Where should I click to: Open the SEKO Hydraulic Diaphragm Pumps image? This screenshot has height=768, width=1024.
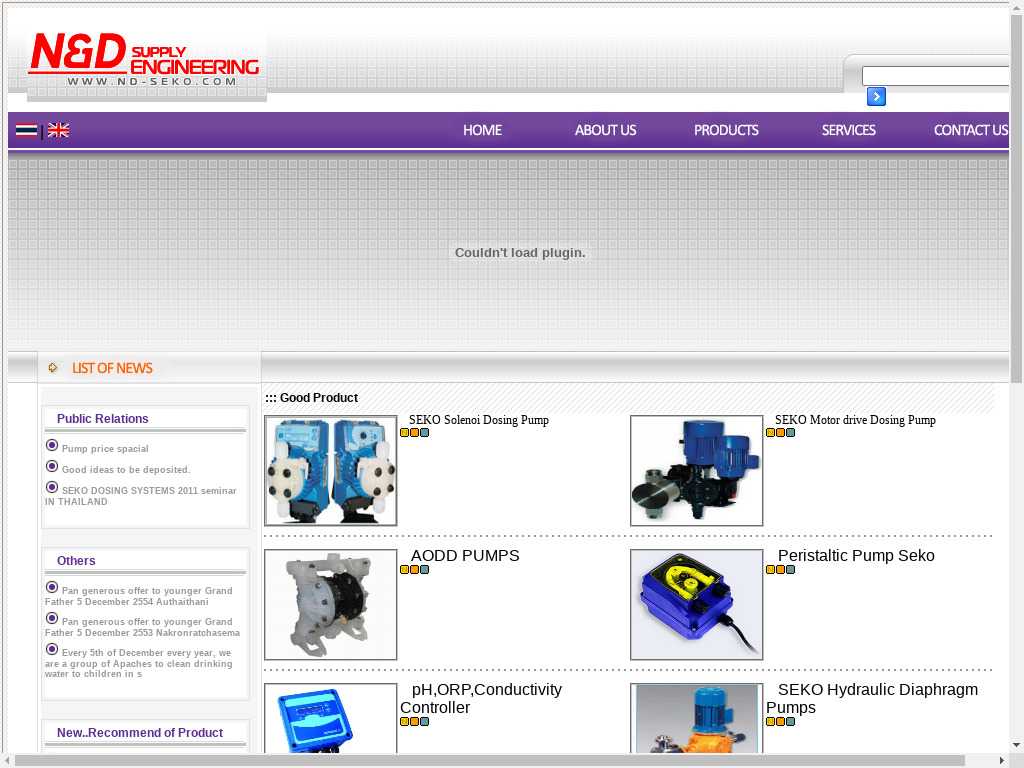coord(696,718)
